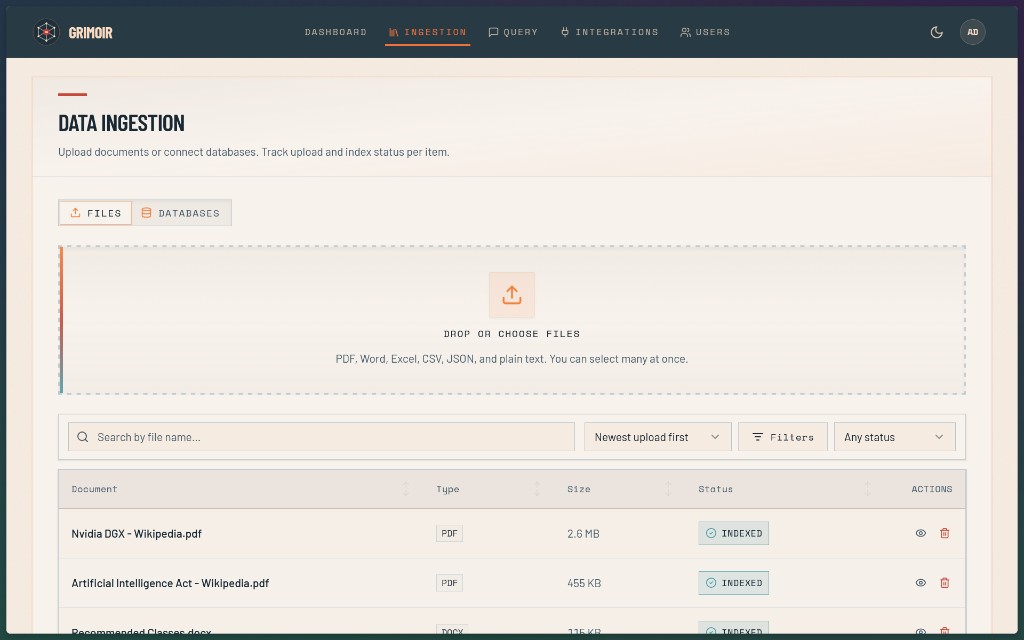This screenshot has height=640, width=1024.
Task: Switch to the Databases tab
Action: (x=182, y=213)
